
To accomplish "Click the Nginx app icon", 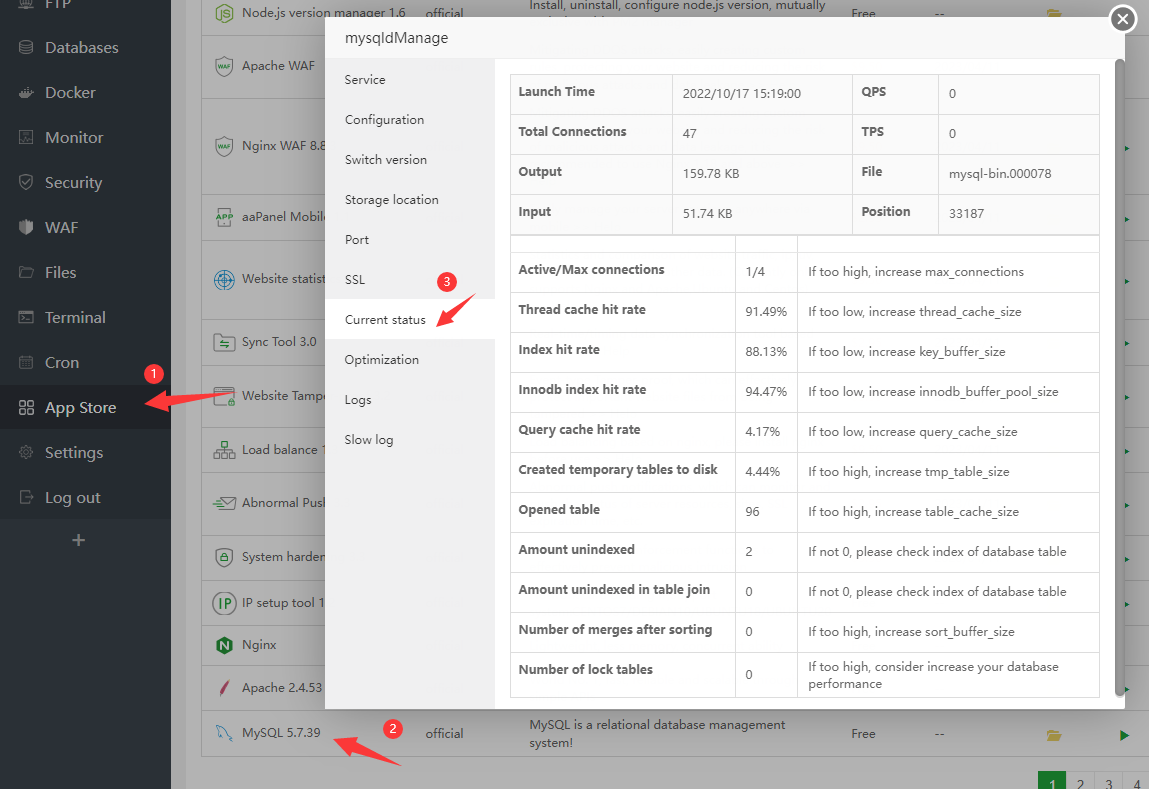I will (x=224, y=646).
